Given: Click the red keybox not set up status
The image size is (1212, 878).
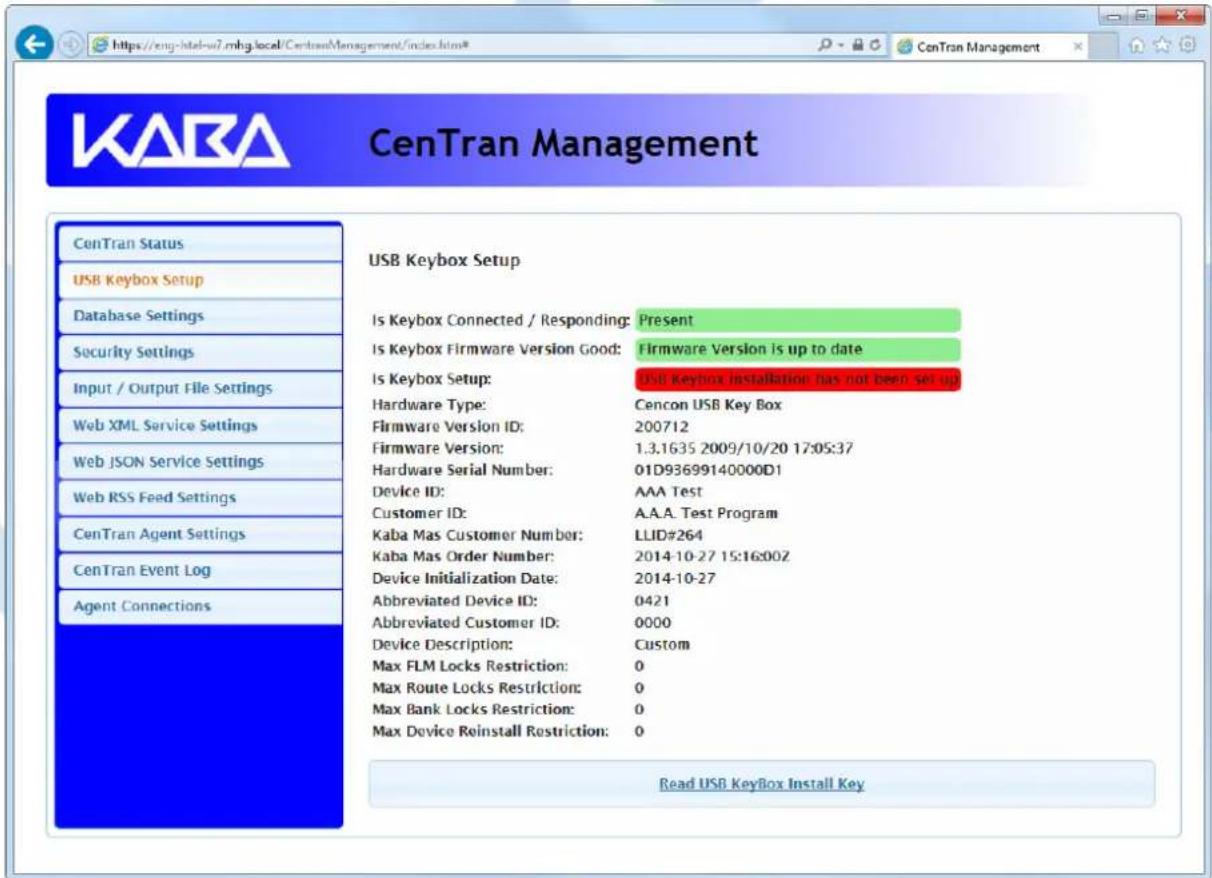Looking at the screenshot, I should [x=798, y=379].
